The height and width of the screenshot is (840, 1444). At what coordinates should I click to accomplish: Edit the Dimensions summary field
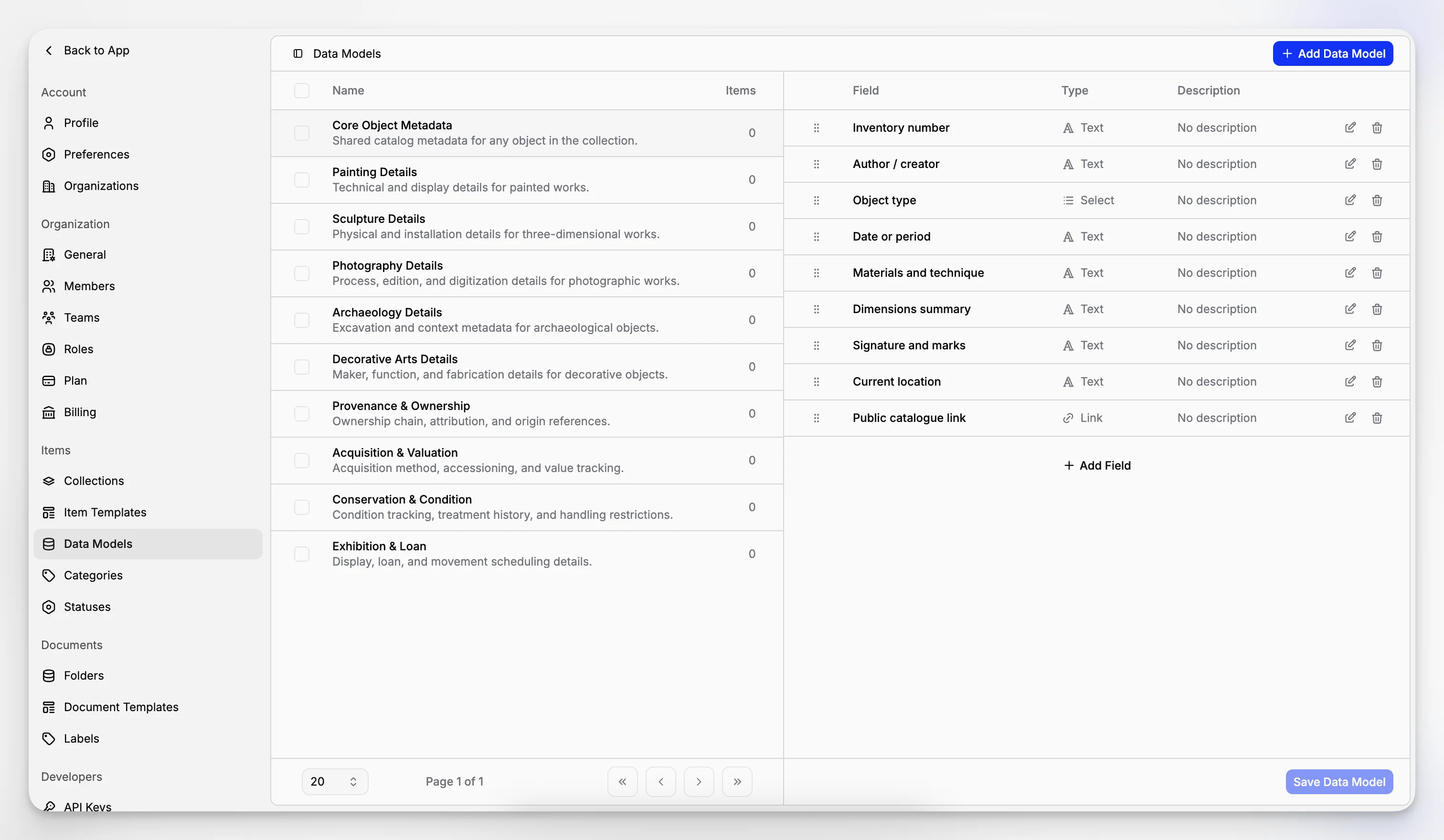1350,309
